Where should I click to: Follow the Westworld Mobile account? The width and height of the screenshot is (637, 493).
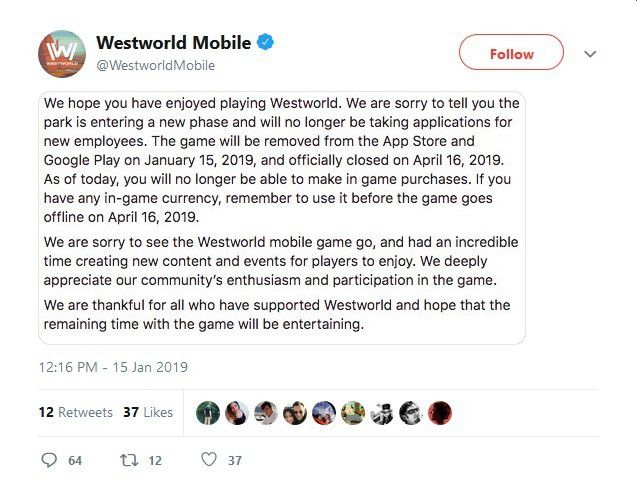(x=511, y=54)
